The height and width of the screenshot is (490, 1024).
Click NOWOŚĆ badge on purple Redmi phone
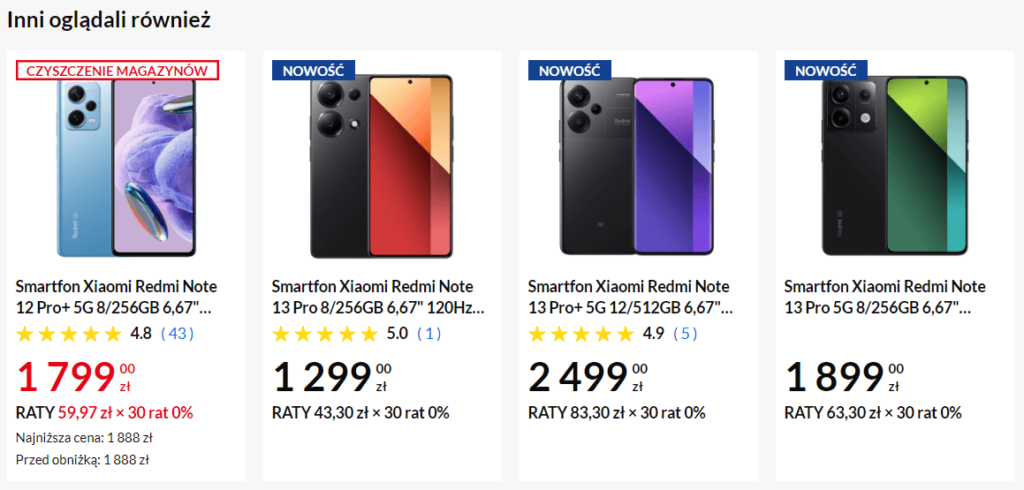tap(569, 71)
